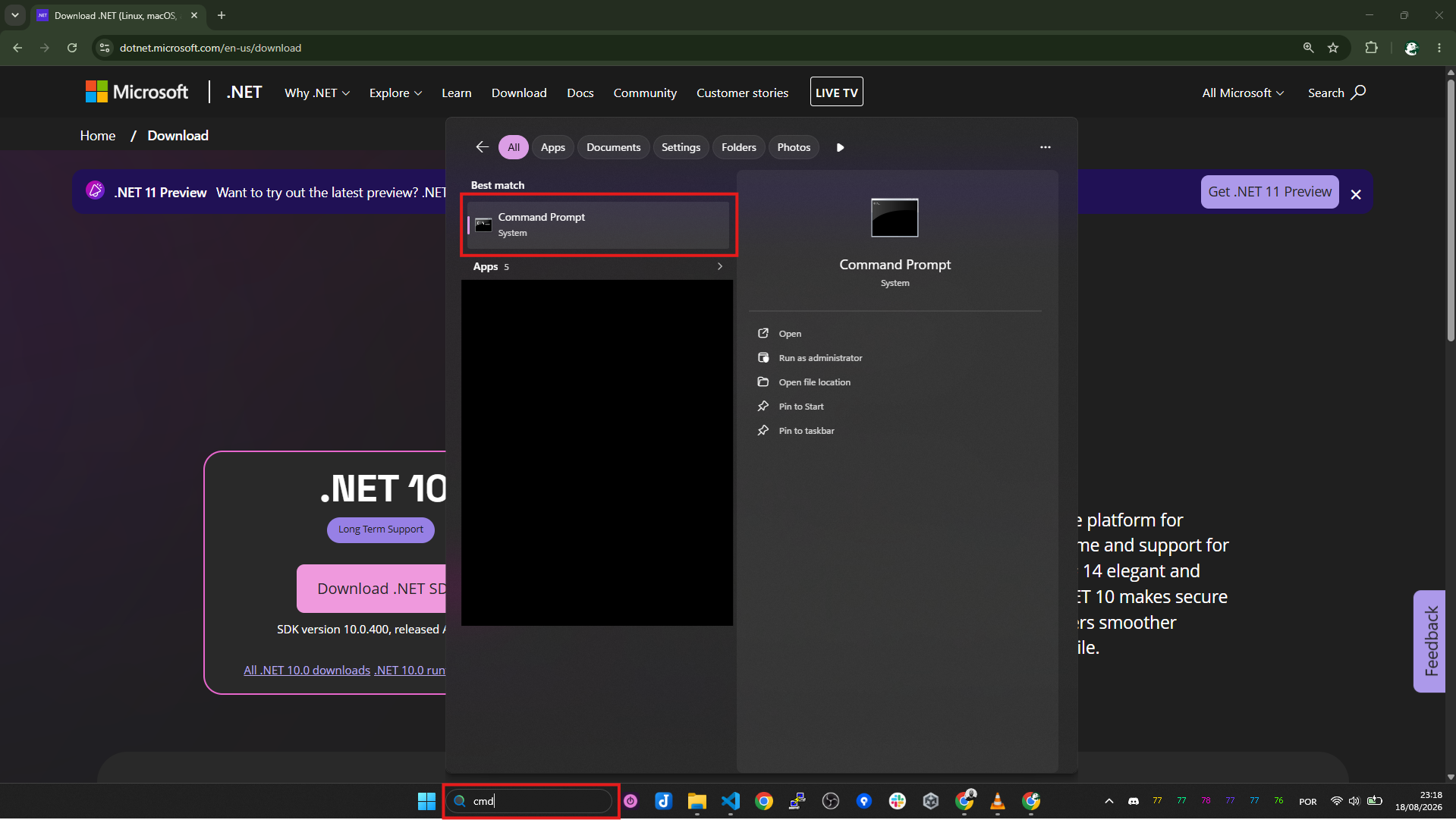Click the taskbar search box
1456x820 pixels.
[x=530, y=801]
